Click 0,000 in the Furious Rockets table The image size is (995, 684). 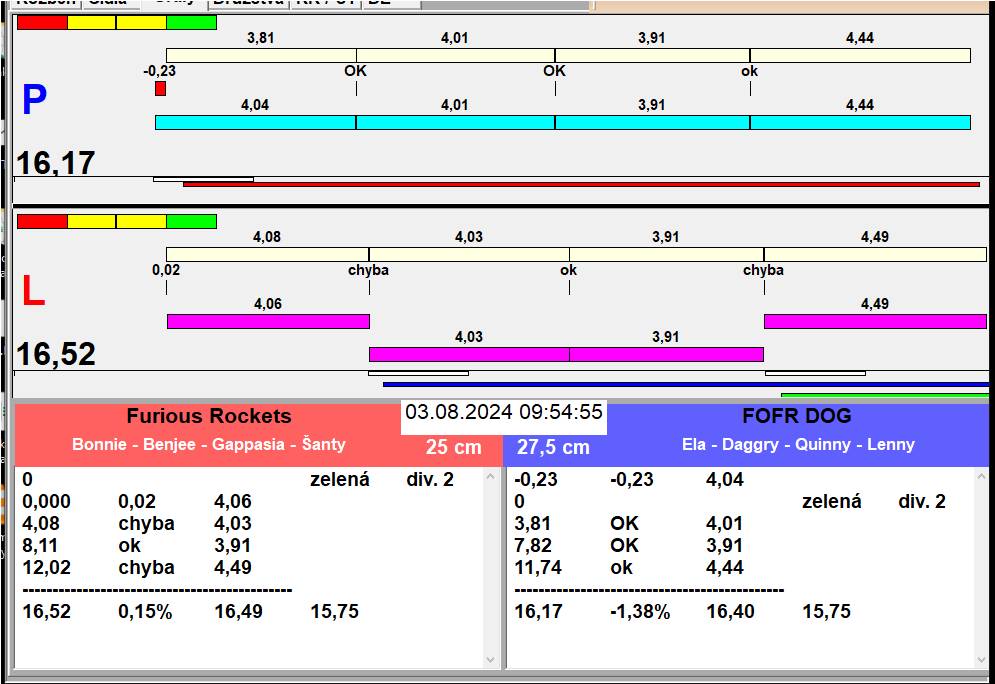click(46, 502)
